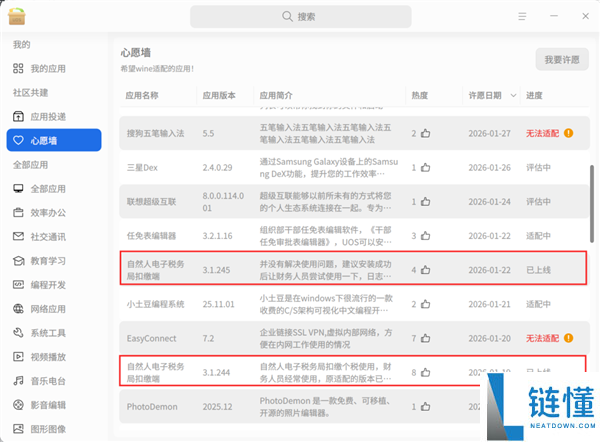Click warning icon beside EasyConnect 无法适配
The height and width of the screenshot is (442, 600).
tap(569, 338)
